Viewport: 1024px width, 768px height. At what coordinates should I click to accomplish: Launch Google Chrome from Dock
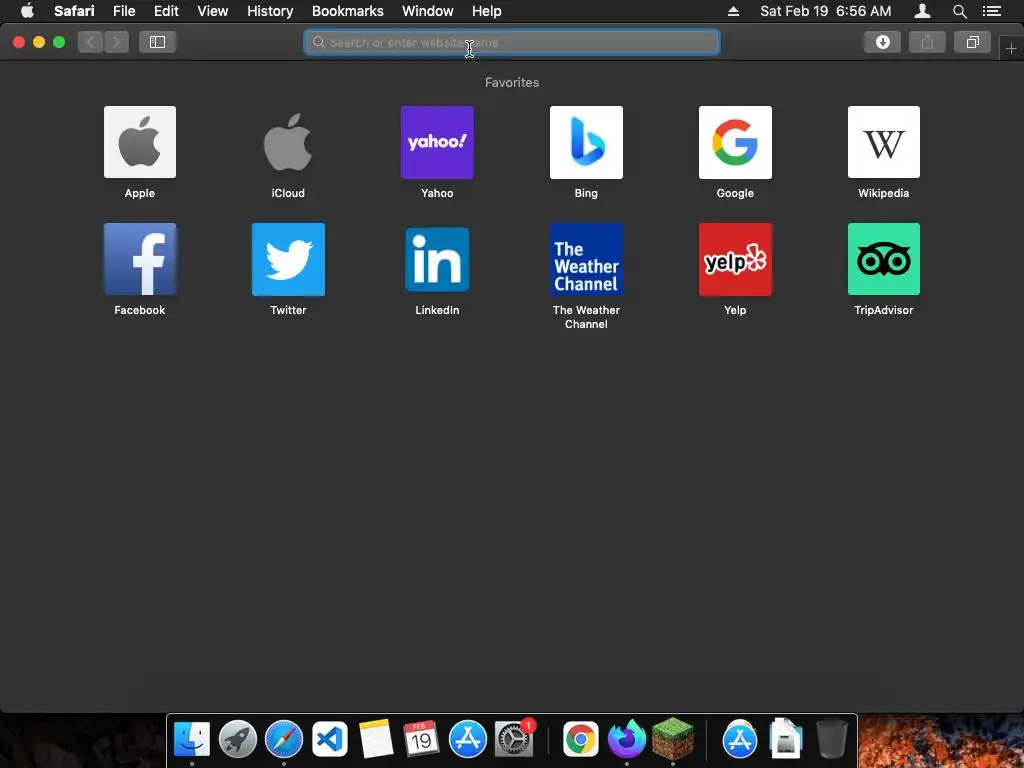[581, 739]
